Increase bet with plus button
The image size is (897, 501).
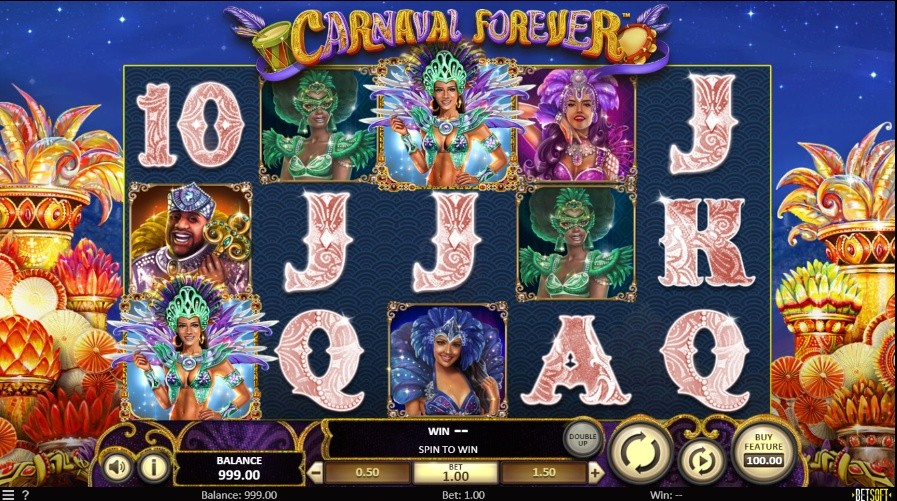[x=595, y=472]
